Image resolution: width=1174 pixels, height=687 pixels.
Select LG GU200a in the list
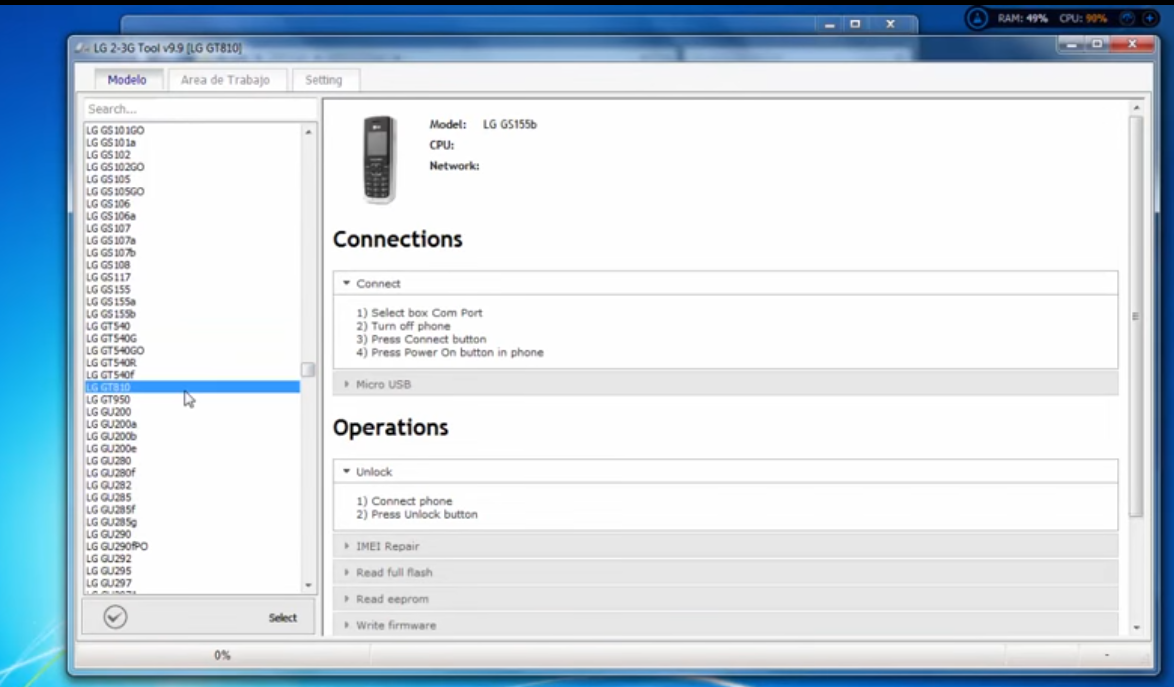(x=192, y=424)
